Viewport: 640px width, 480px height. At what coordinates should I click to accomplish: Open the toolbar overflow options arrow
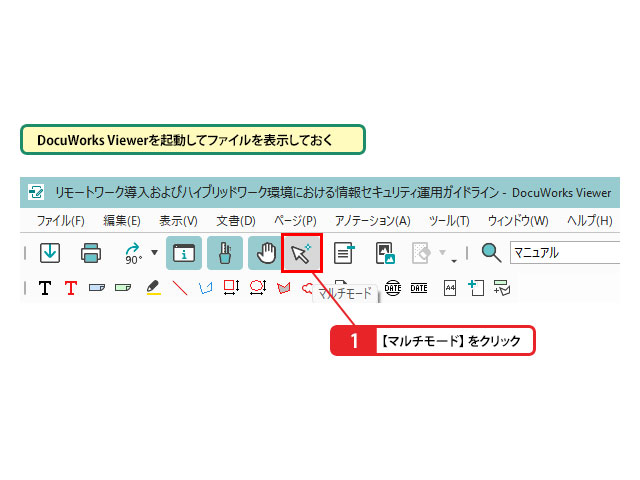pos(454,261)
